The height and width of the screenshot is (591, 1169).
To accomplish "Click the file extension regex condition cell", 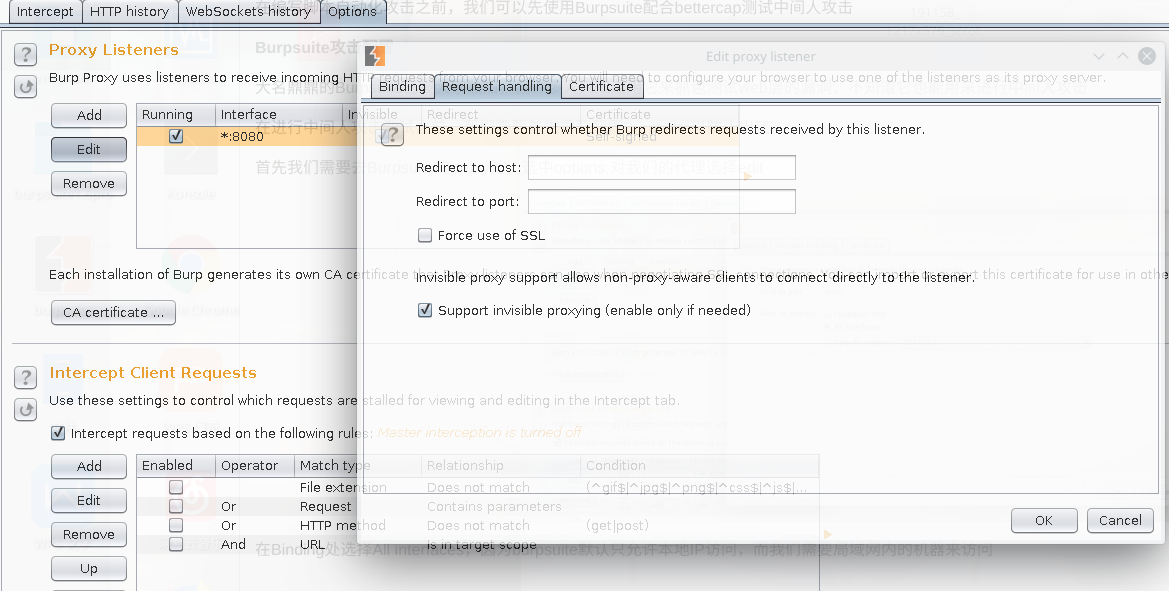I will click(x=696, y=487).
